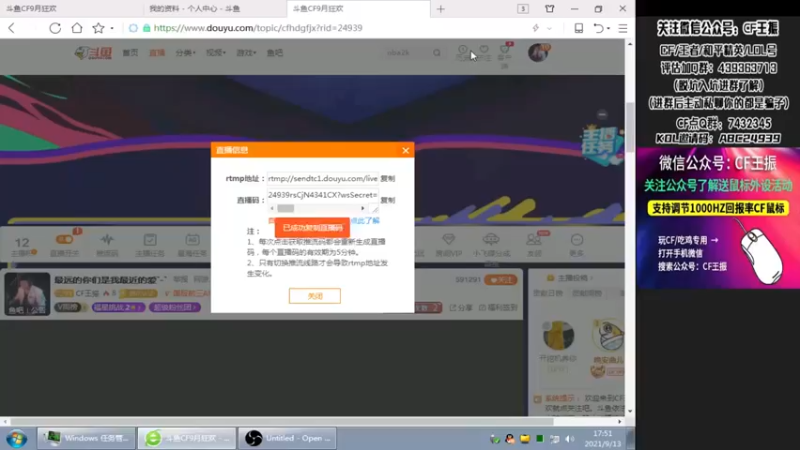Click the Douyu search box
The width and height of the screenshot is (800, 450).
pyautogui.click(x=406, y=53)
